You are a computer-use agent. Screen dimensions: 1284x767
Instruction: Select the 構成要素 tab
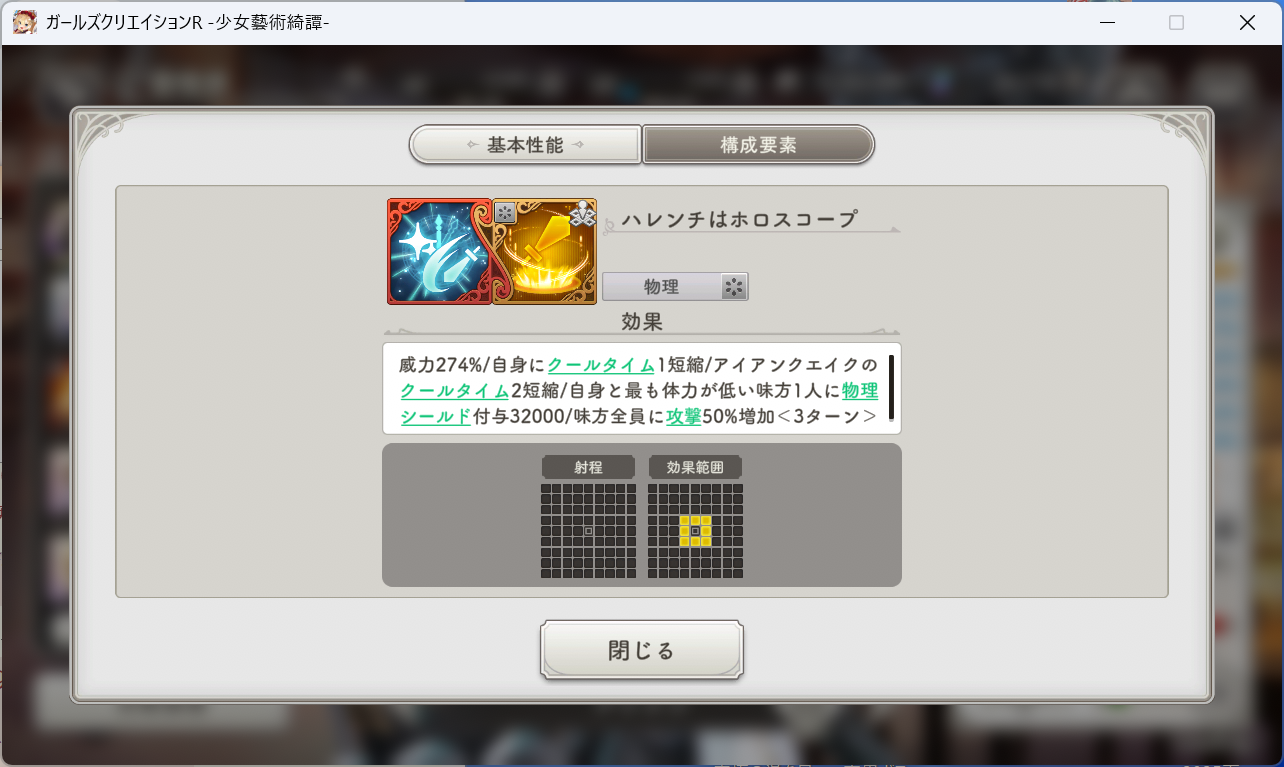tap(759, 145)
